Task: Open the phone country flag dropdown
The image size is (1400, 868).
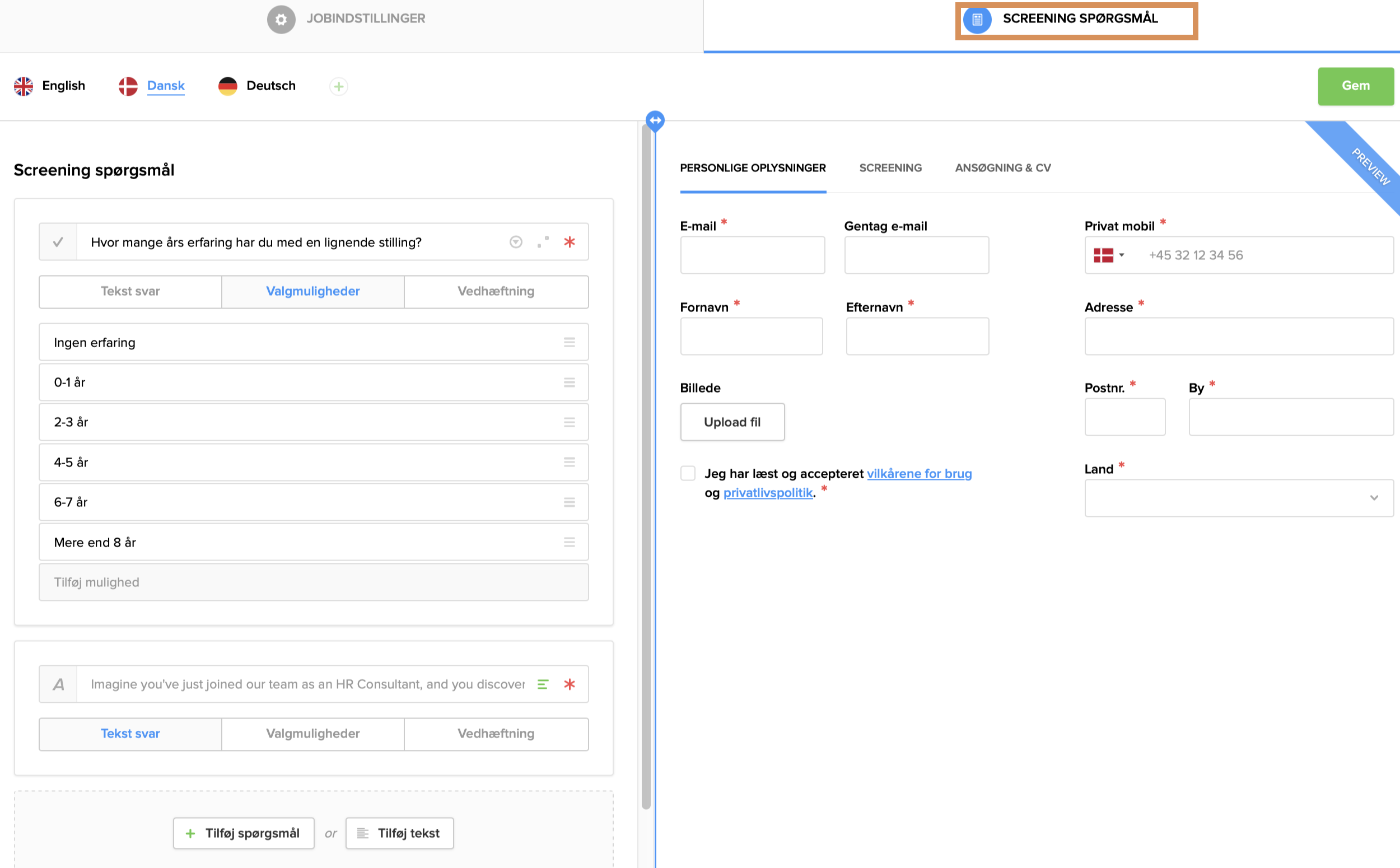Action: click(1108, 255)
